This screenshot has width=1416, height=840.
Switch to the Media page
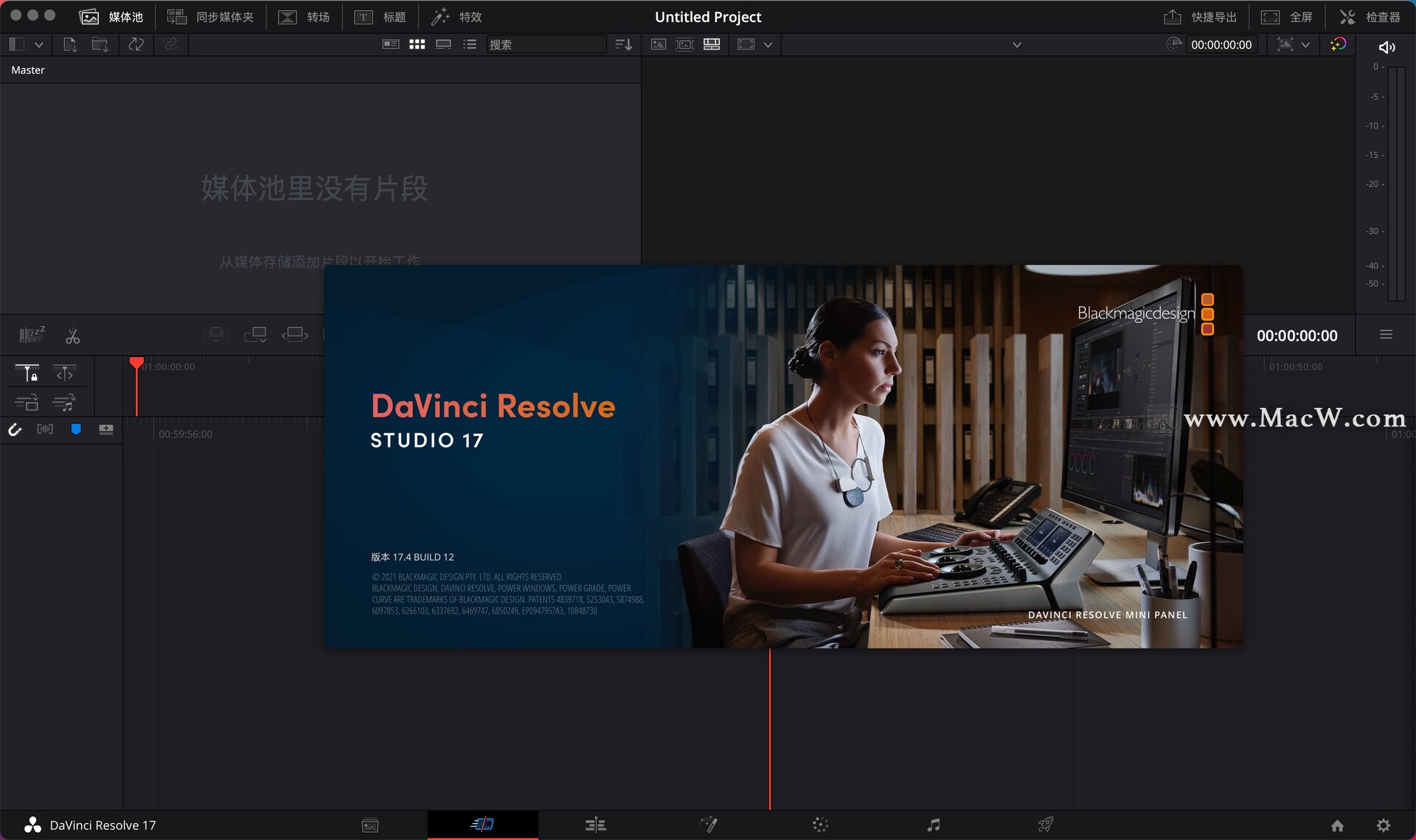(370, 825)
